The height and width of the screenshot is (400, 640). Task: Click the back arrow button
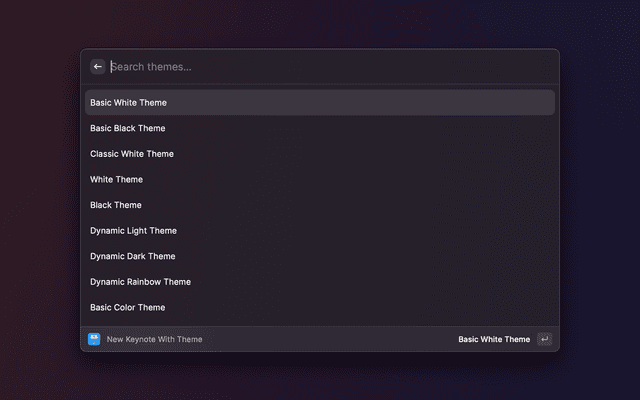pyautogui.click(x=98, y=67)
